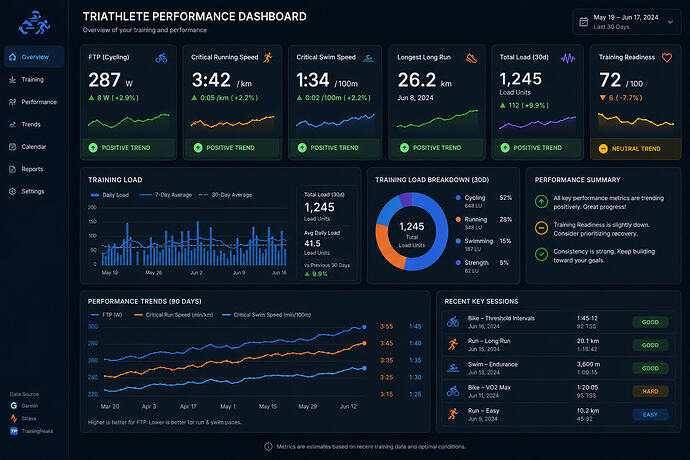Screen dimensions: 690x460
Task: Click runner icon for Run Easy session
Action: tap(453, 414)
